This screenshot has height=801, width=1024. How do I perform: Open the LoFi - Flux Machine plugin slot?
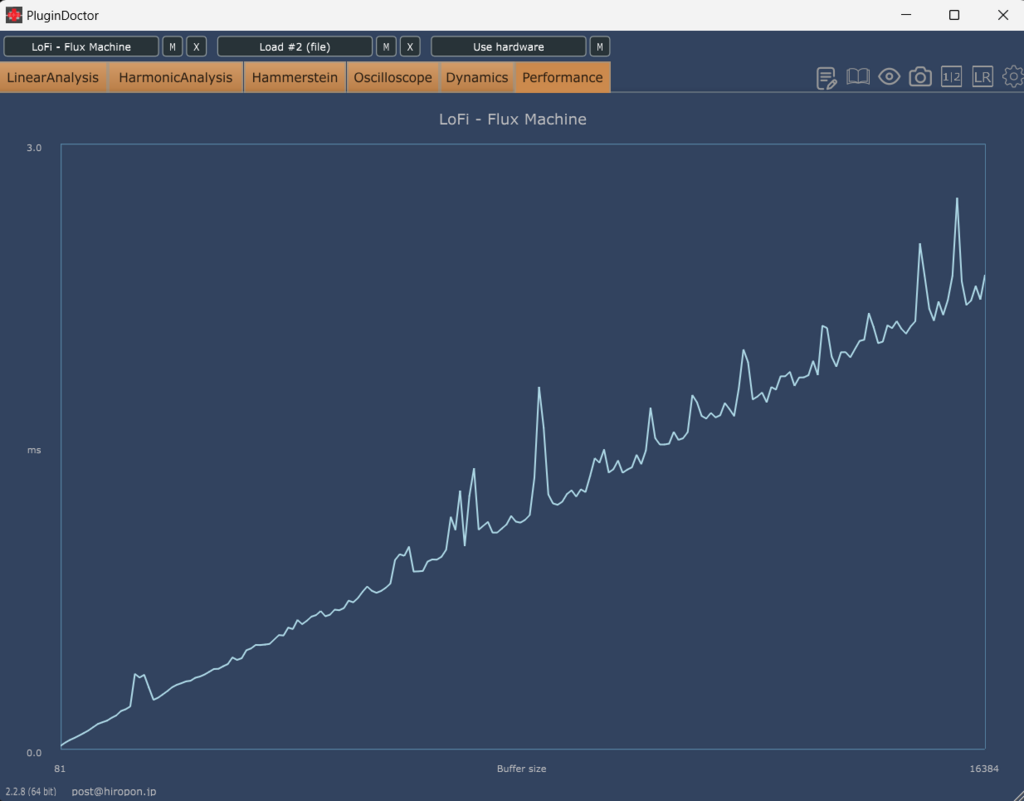[81, 46]
